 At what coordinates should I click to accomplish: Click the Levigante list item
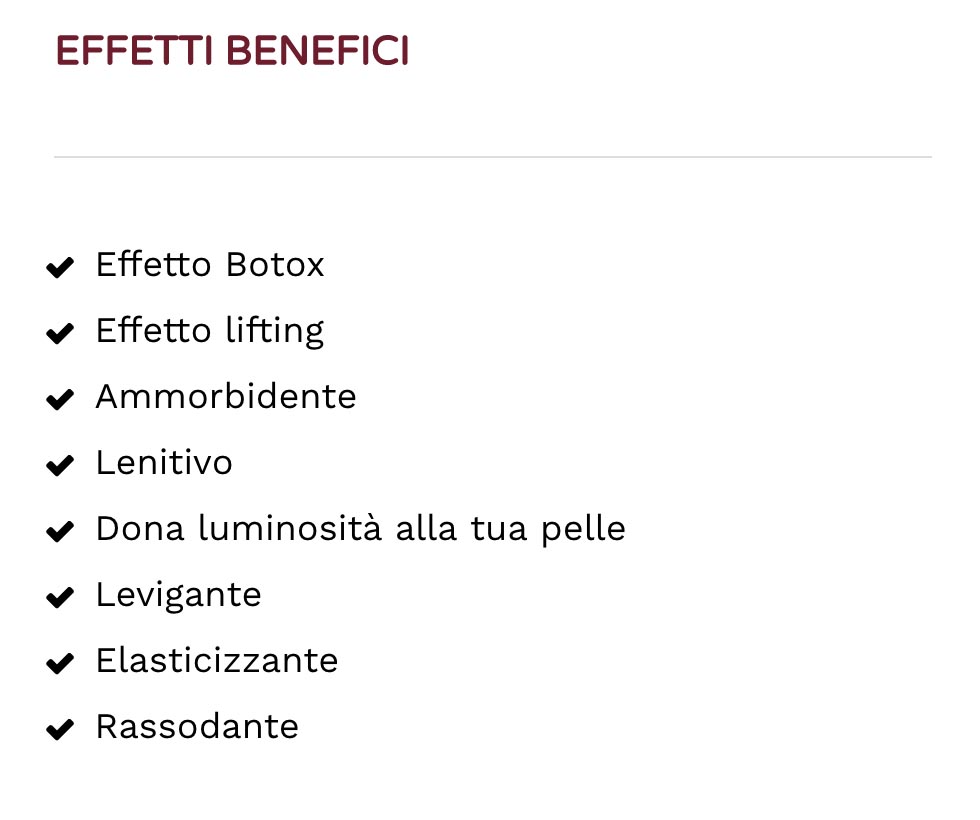point(178,596)
